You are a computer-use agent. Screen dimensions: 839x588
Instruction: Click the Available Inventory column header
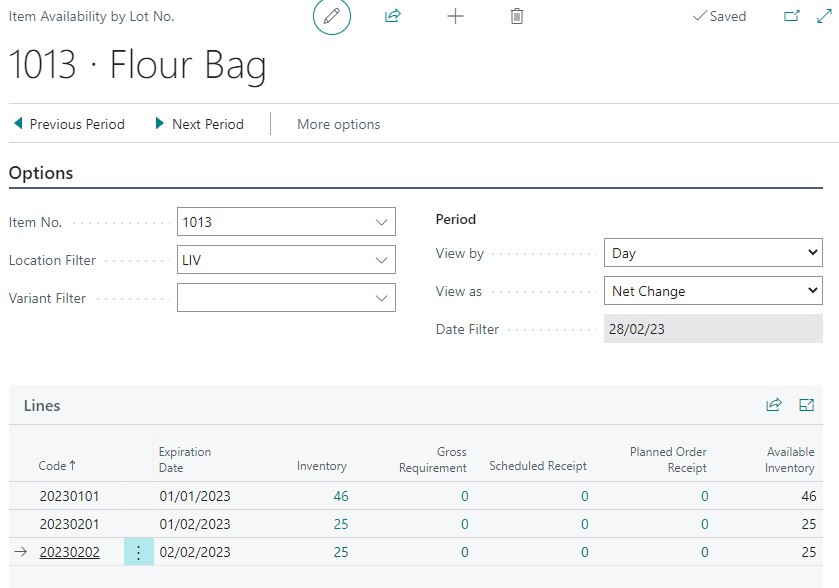tap(790, 460)
